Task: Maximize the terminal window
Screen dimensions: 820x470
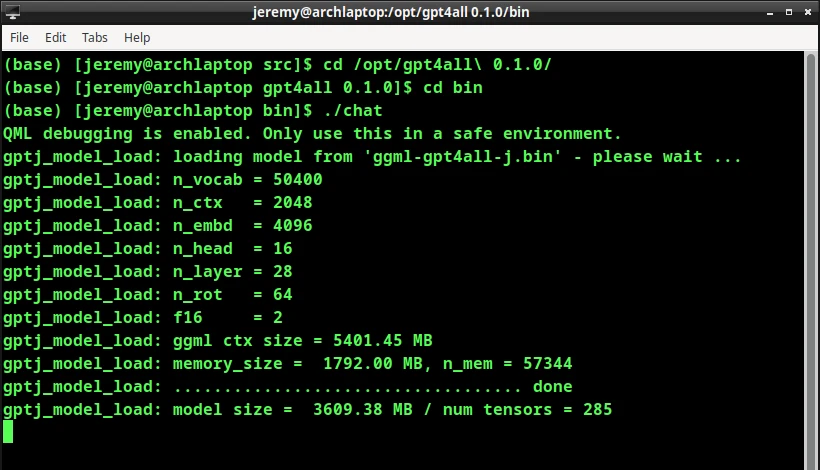Action: click(789, 12)
